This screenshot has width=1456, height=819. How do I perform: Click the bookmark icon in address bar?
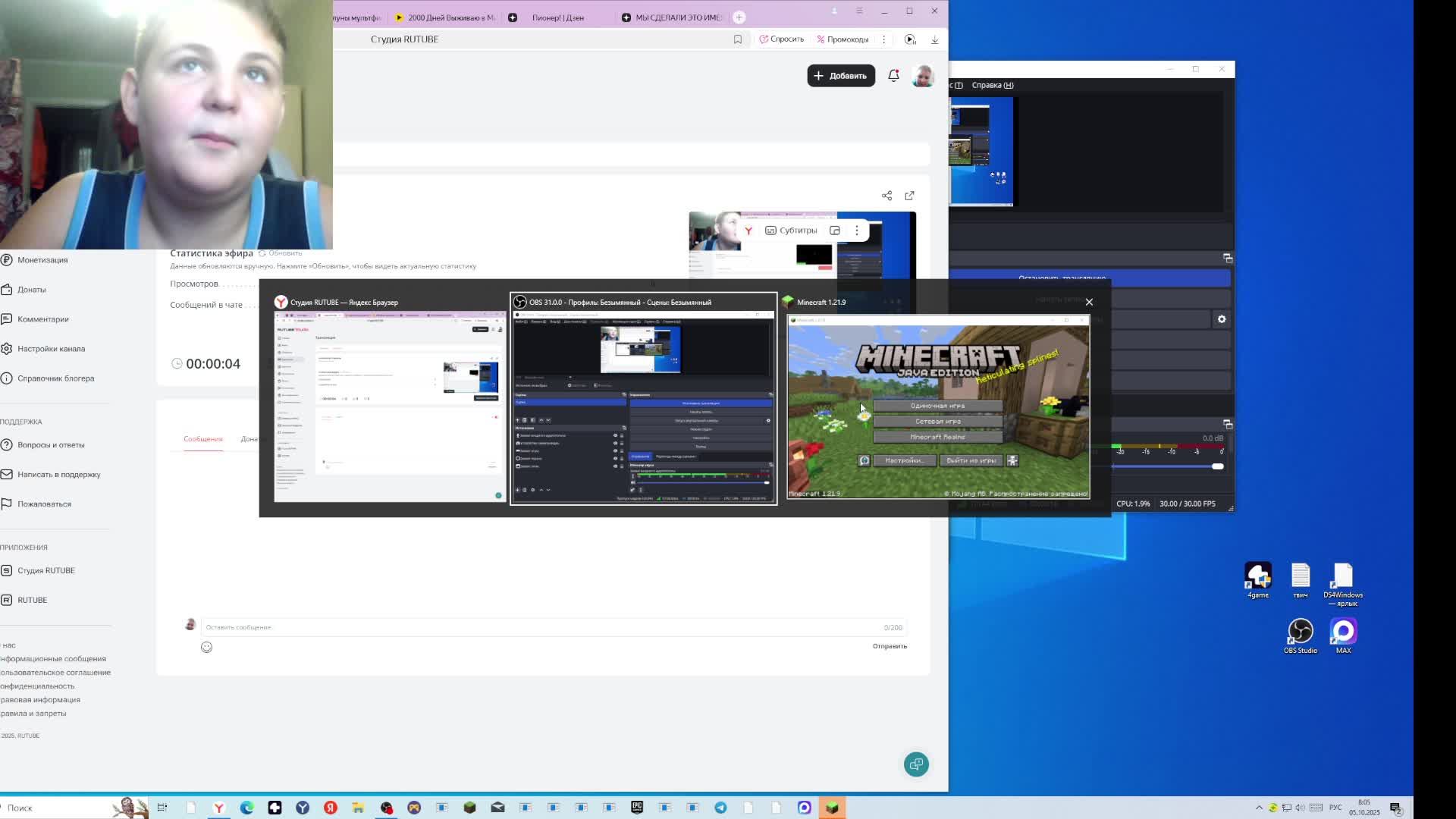click(737, 39)
